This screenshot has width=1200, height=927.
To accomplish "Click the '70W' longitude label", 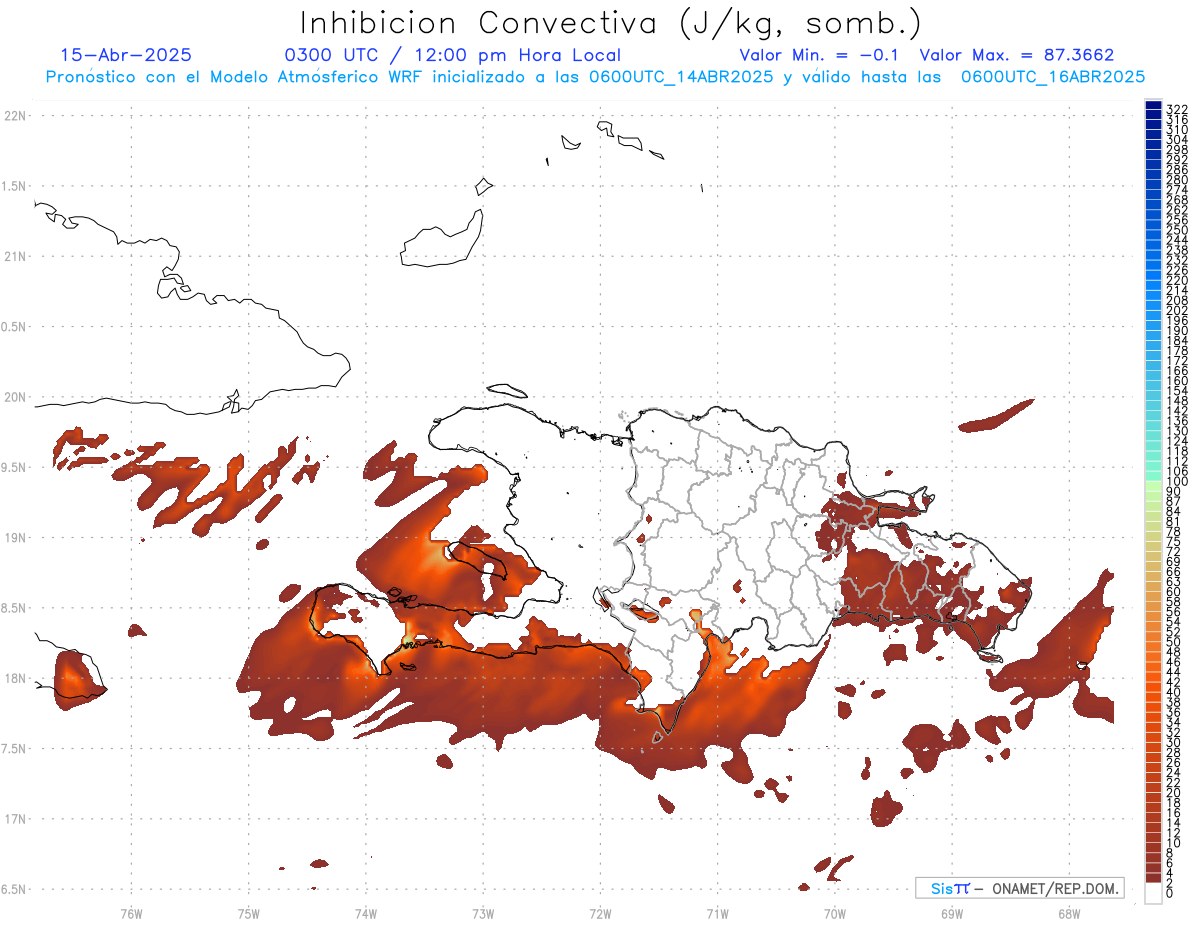I will click(835, 913).
